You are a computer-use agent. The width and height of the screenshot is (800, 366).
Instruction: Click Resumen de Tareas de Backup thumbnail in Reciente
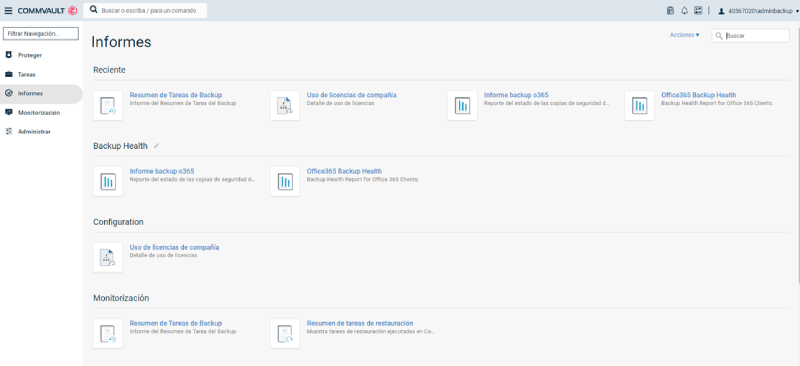[x=108, y=106]
